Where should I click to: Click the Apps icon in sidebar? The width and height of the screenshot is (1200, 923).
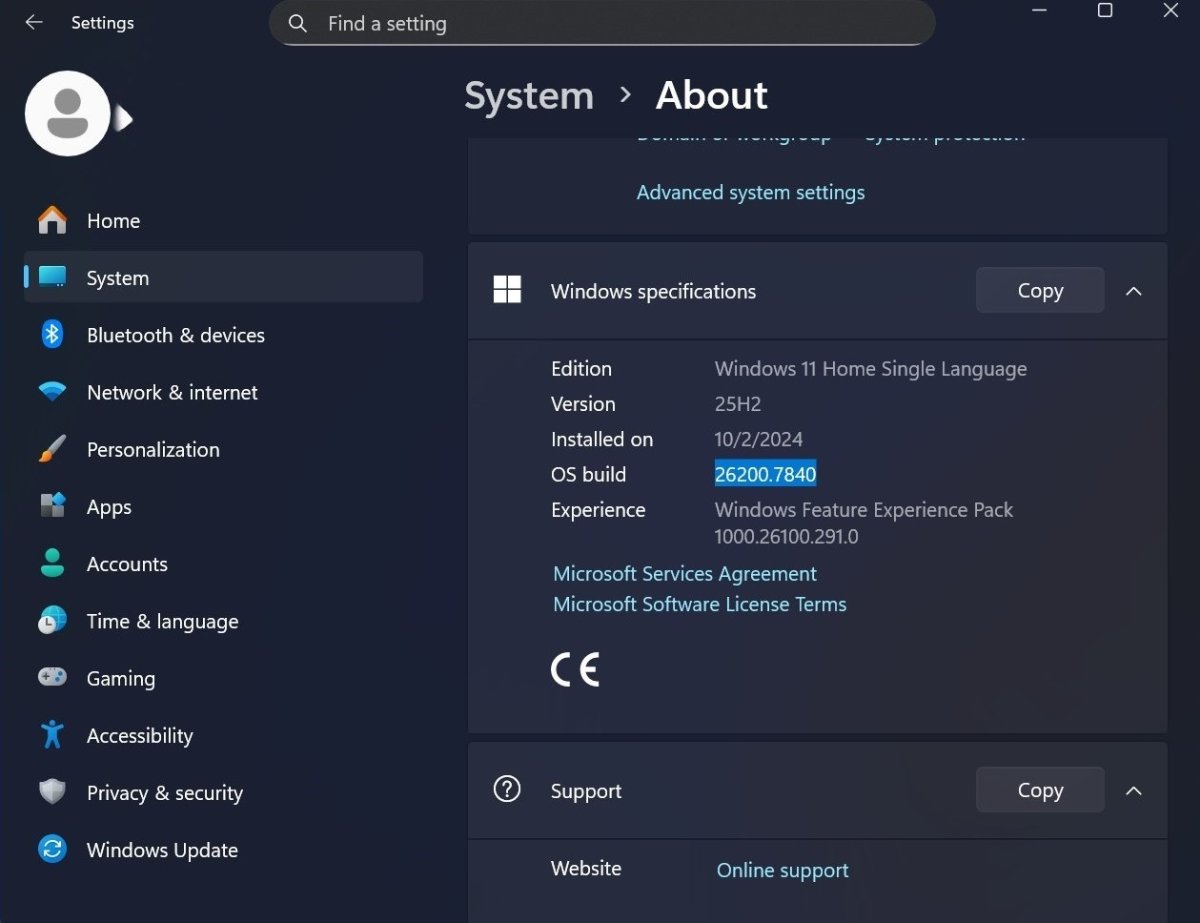pos(52,506)
